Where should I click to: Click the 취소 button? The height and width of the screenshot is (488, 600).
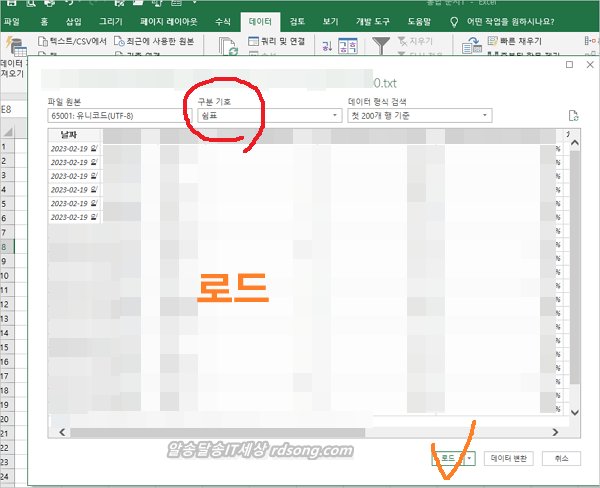[561, 458]
